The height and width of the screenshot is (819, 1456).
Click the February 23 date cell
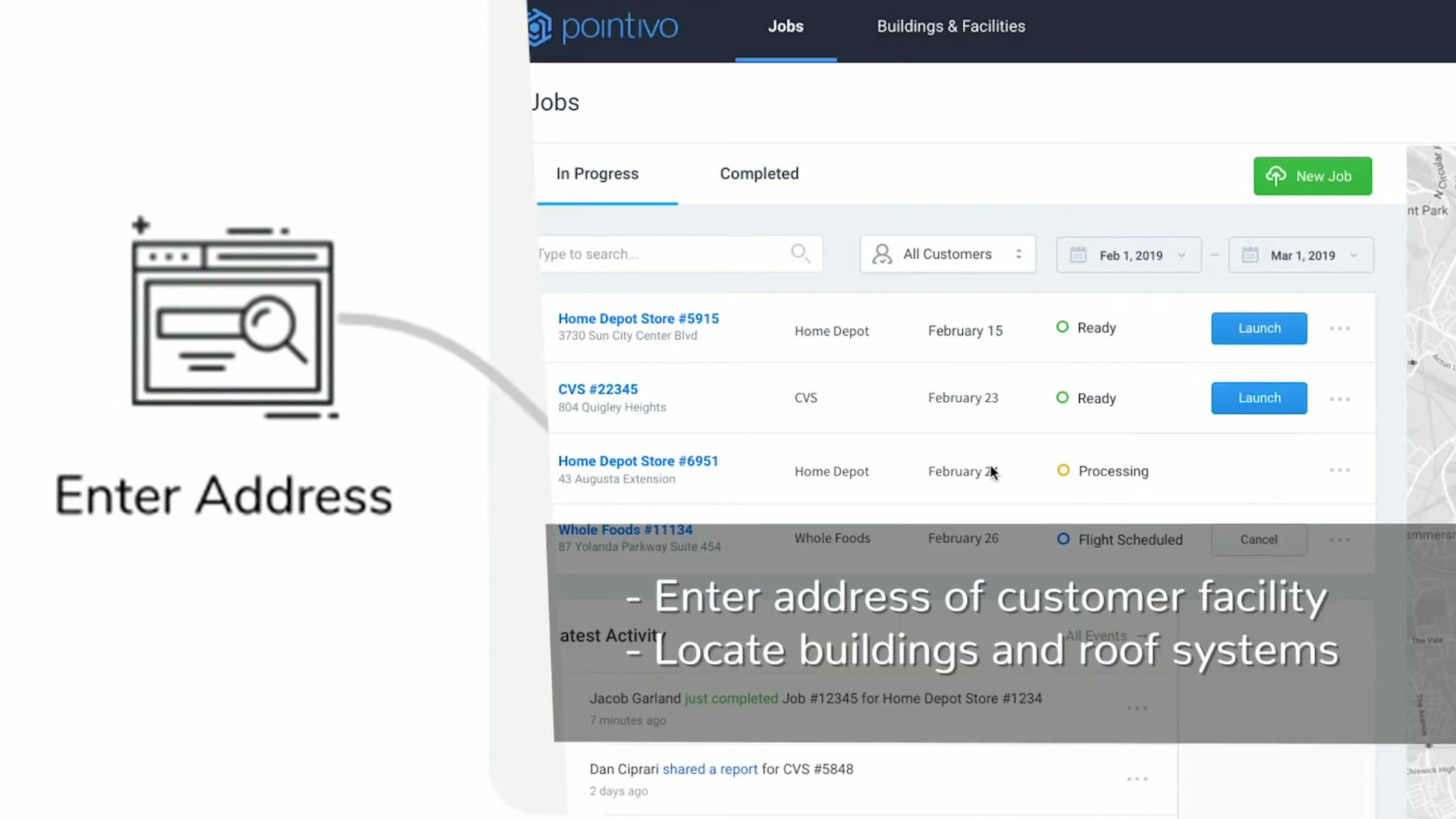[x=963, y=397]
